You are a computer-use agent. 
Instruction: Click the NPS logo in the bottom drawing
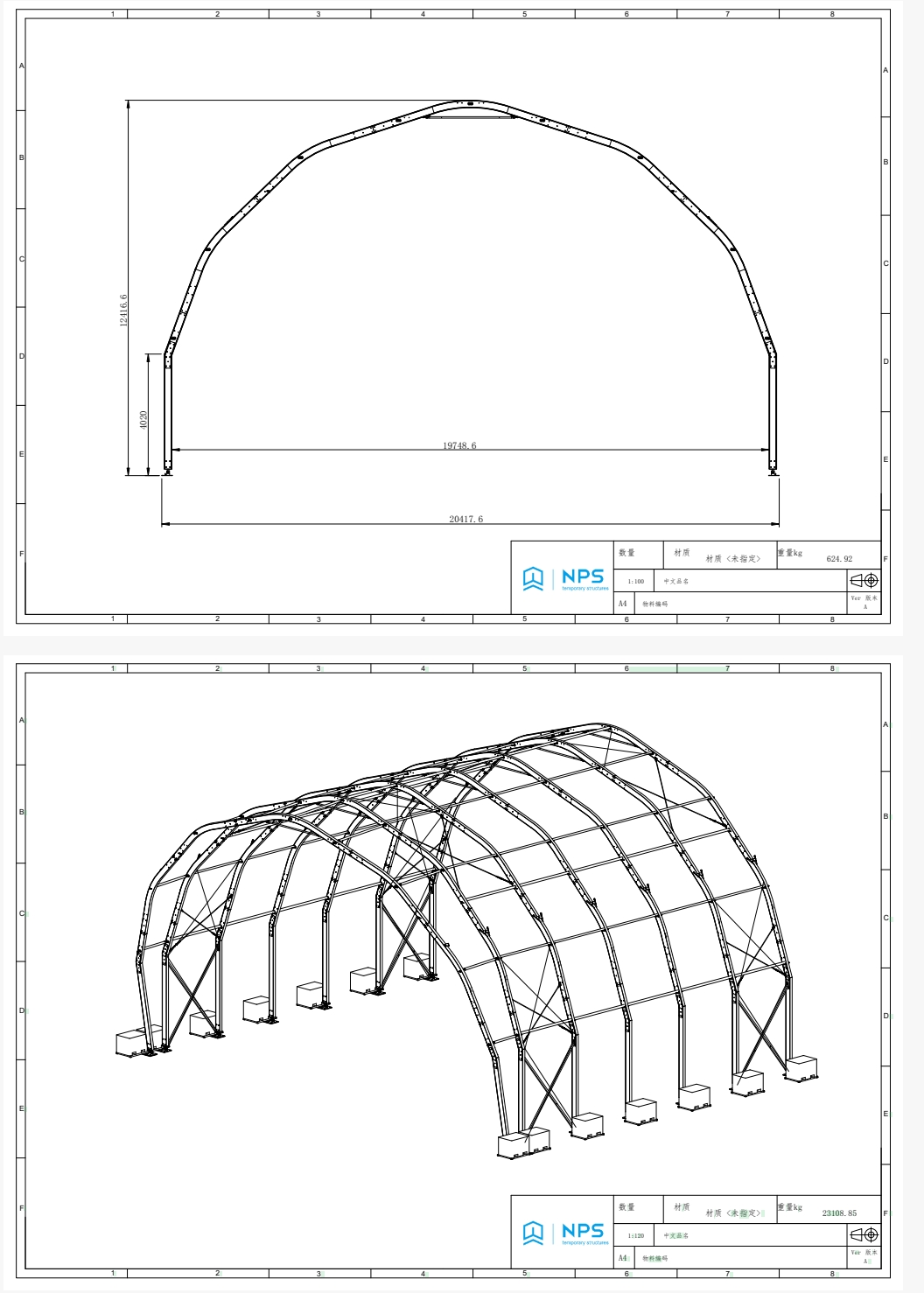(x=564, y=1233)
